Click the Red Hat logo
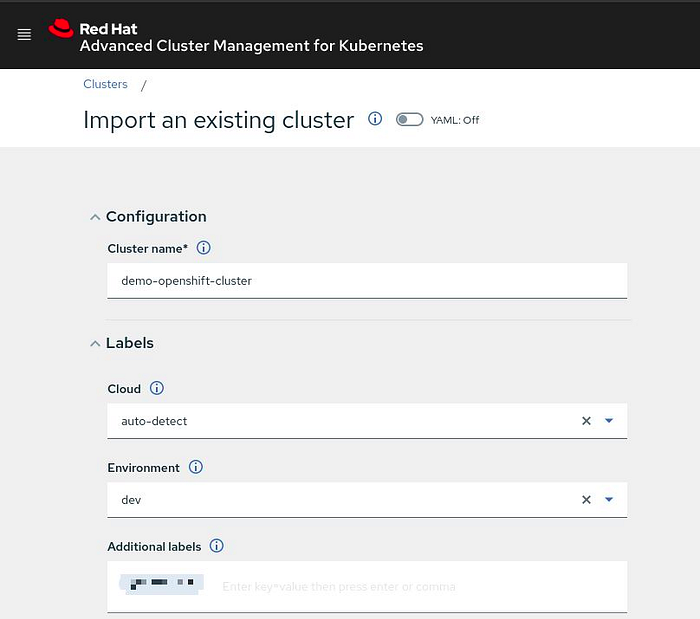 point(61,29)
